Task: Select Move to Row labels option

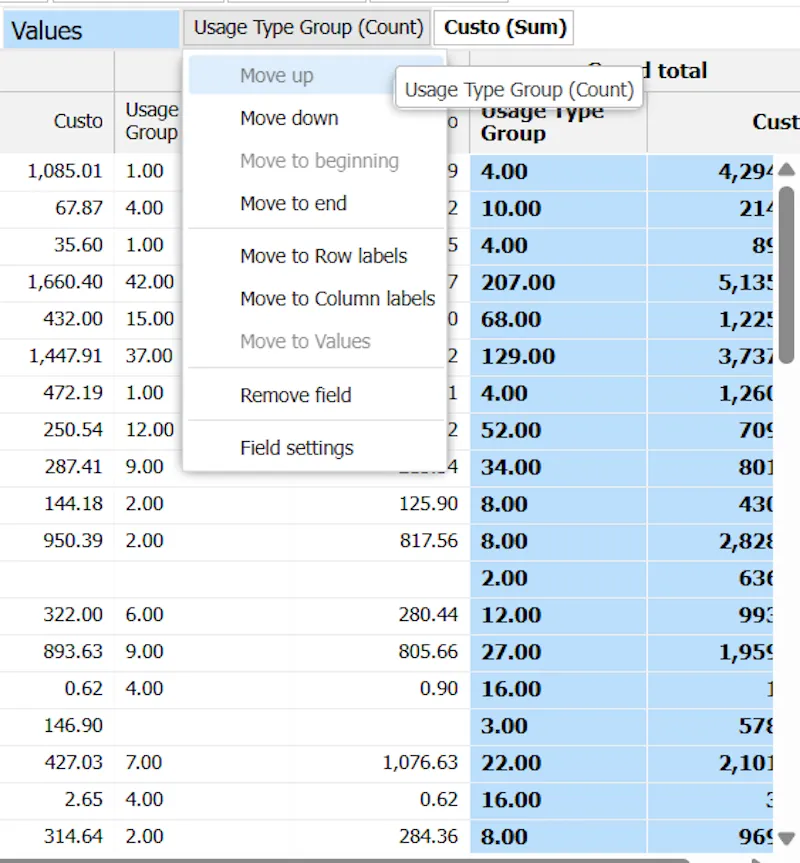Action: click(x=316, y=256)
